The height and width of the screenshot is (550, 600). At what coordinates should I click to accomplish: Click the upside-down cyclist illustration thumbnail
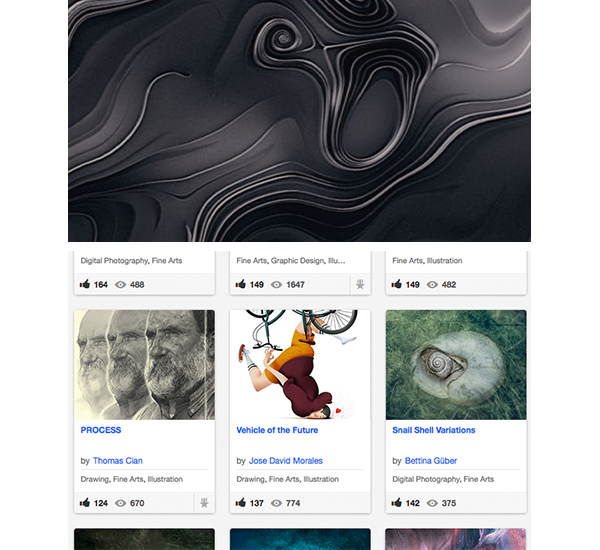coord(300,365)
